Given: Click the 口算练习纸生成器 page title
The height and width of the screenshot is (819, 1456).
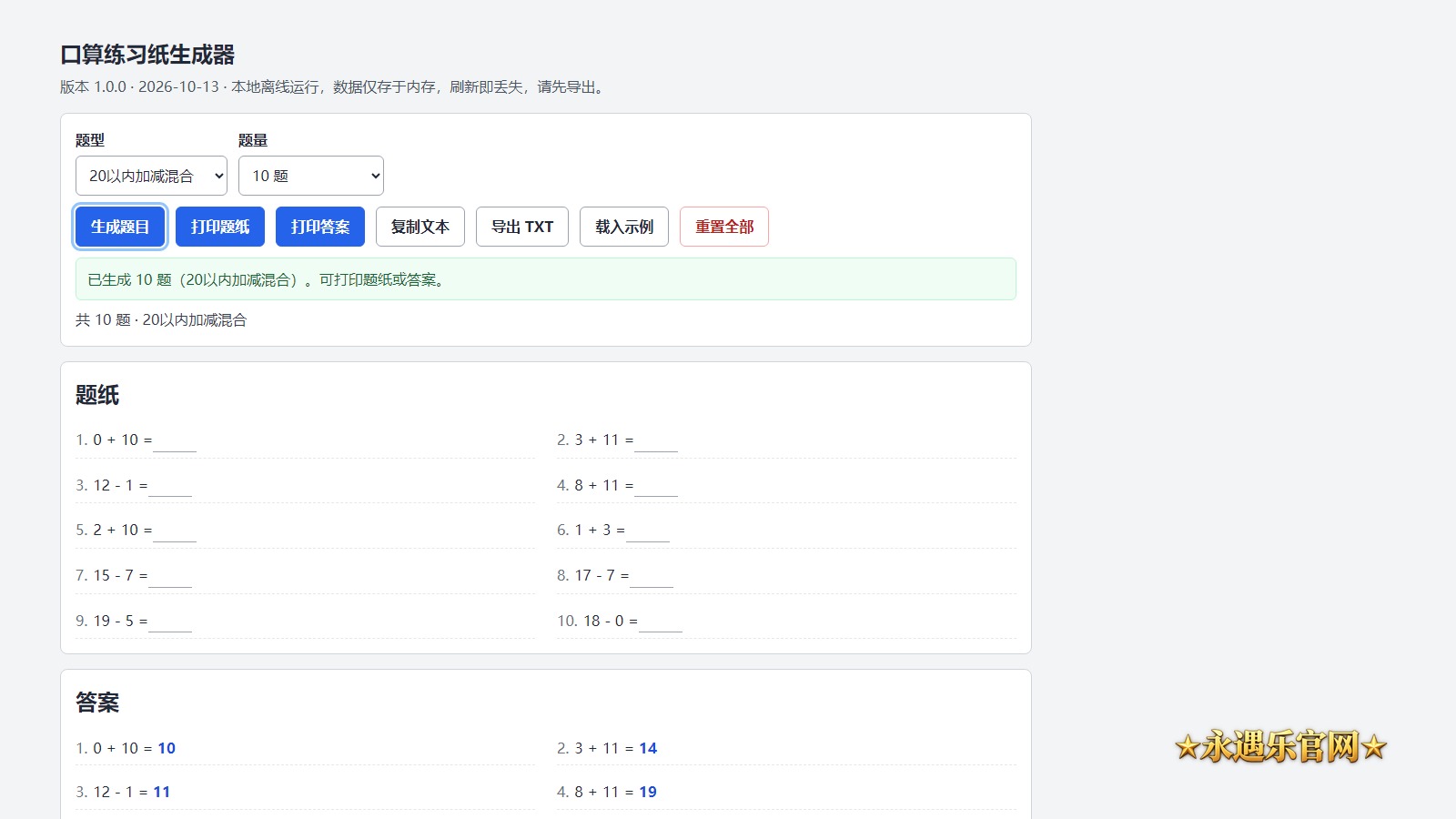Looking at the screenshot, I should pos(147,55).
